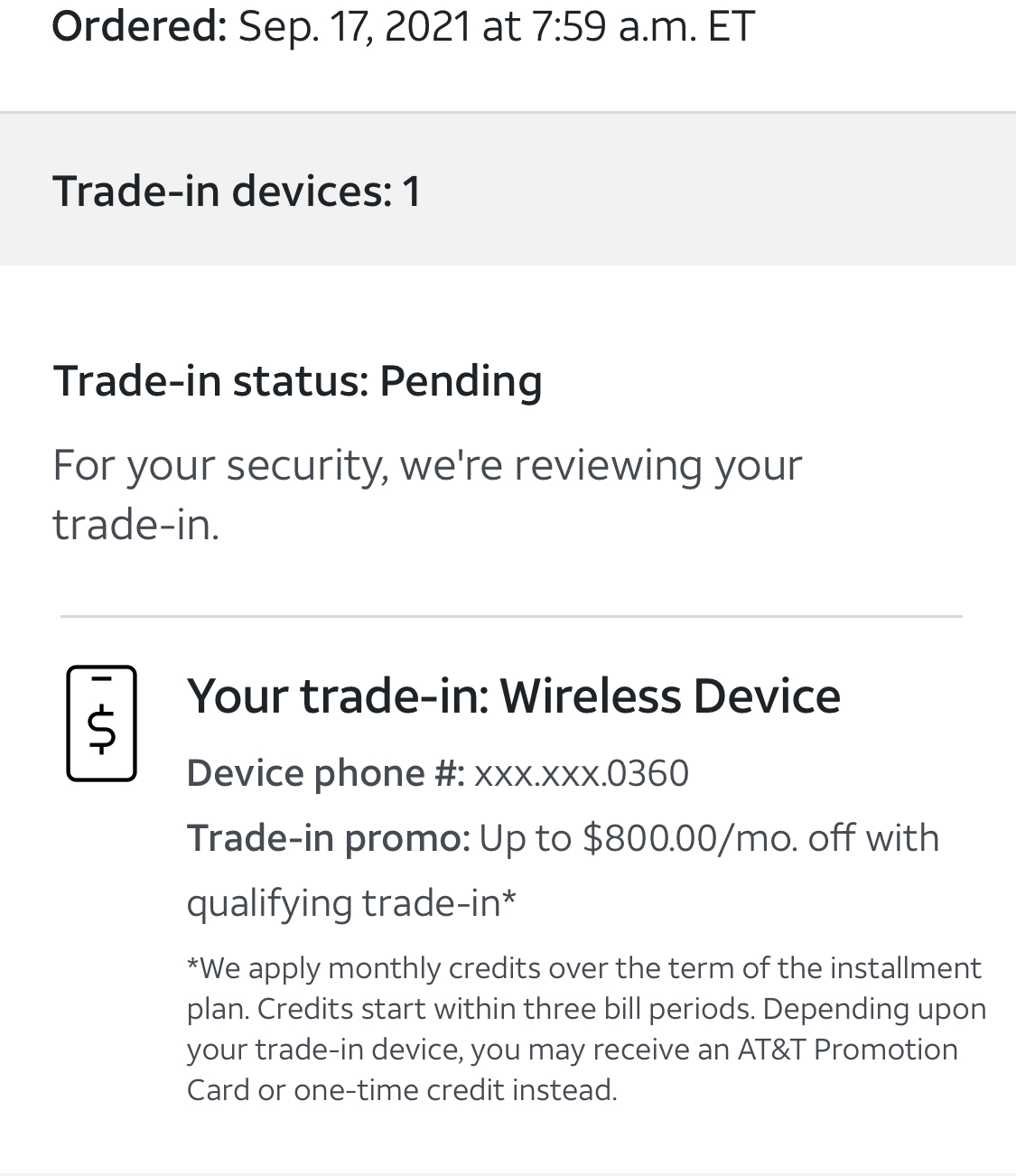The image size is (1016, 1176).
Task: Tap the 'Device phone #:' label
Action: pos(325,773)
